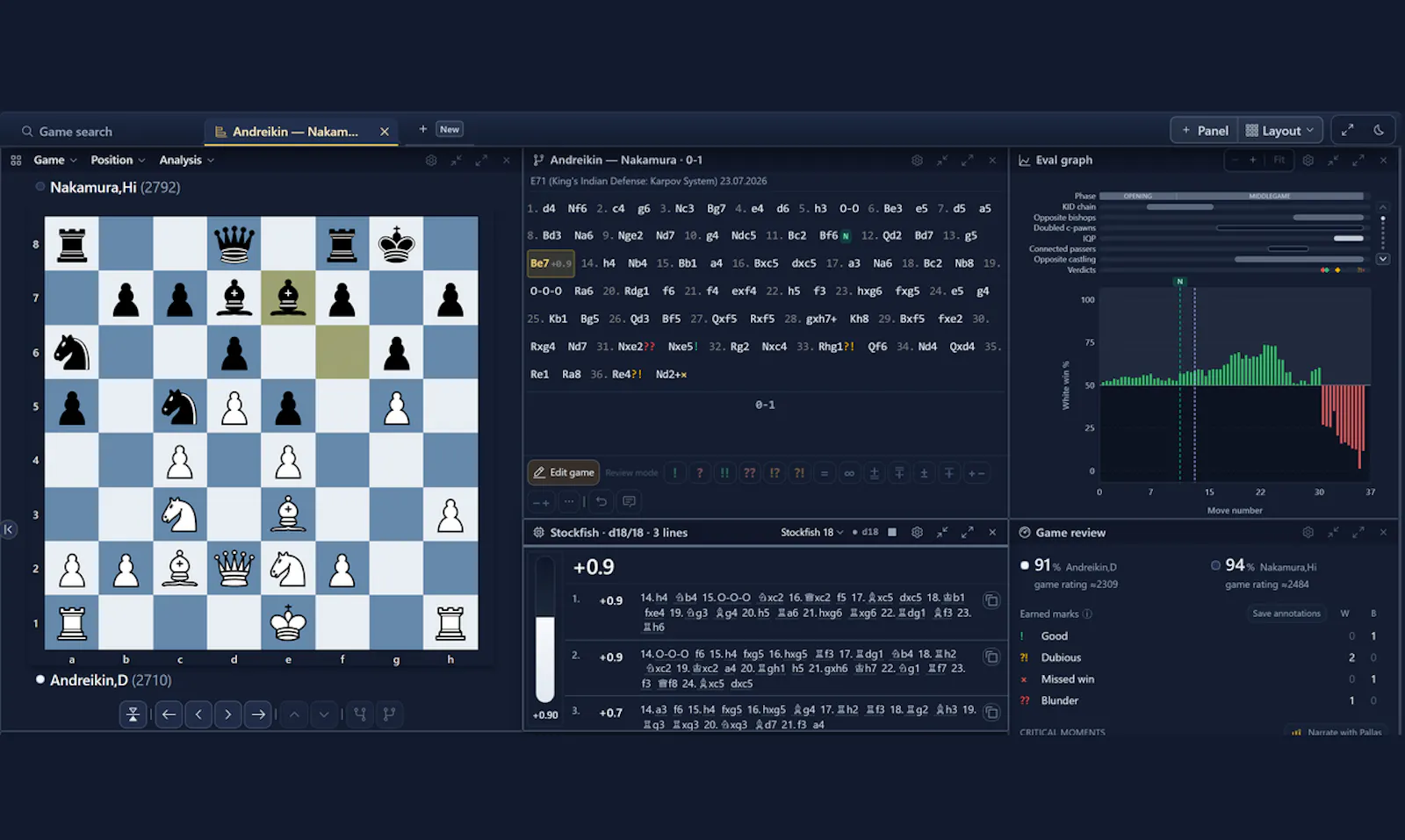Click move 36. Re4?! in the notation
1405x840 pixels.
pyautogui.click(x=626, y=374)
